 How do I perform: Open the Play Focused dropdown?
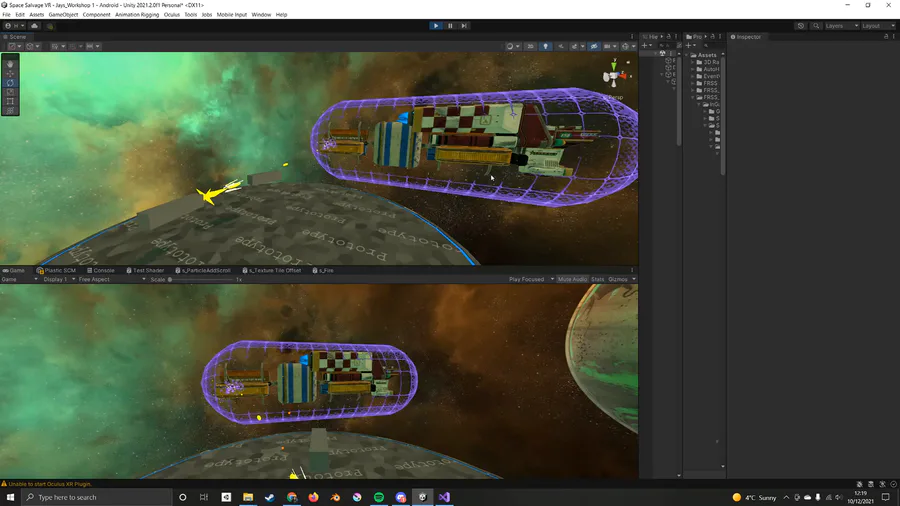(x=531, y=279)
